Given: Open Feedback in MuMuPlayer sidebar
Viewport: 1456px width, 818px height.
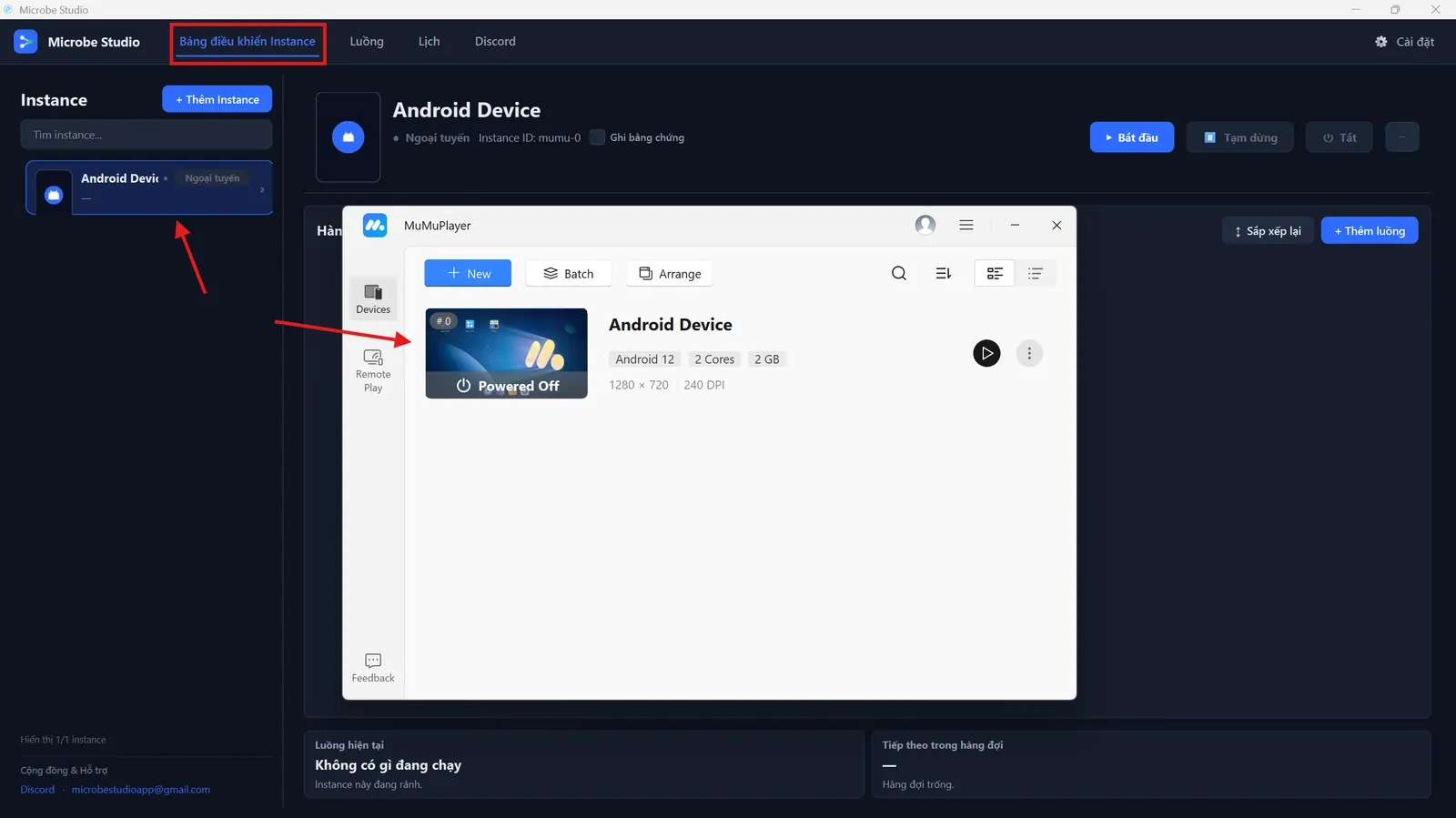Looking at the screenshot, I should (x=373, y=668).
